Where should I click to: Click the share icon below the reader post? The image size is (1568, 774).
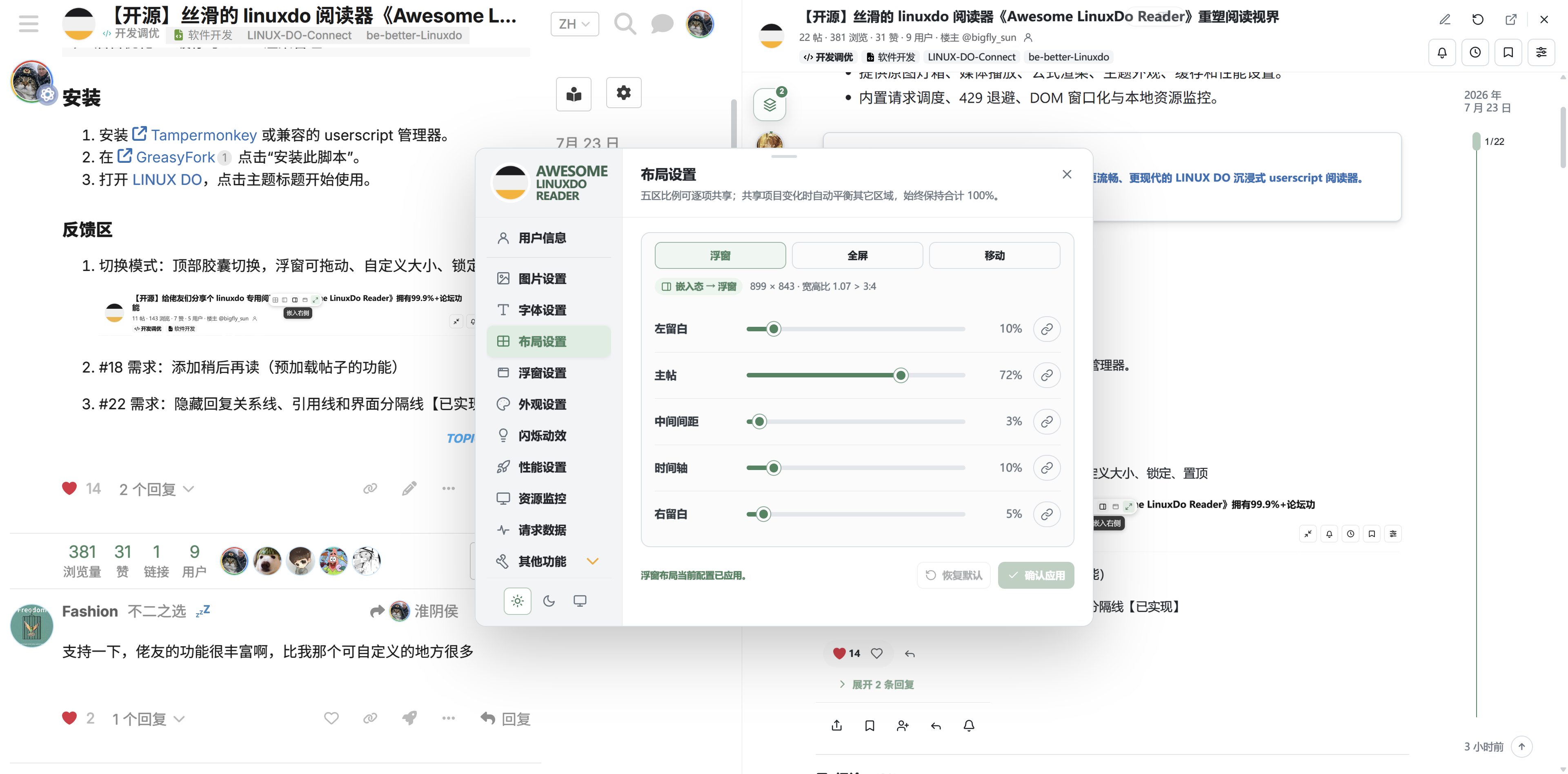(836, 725)
